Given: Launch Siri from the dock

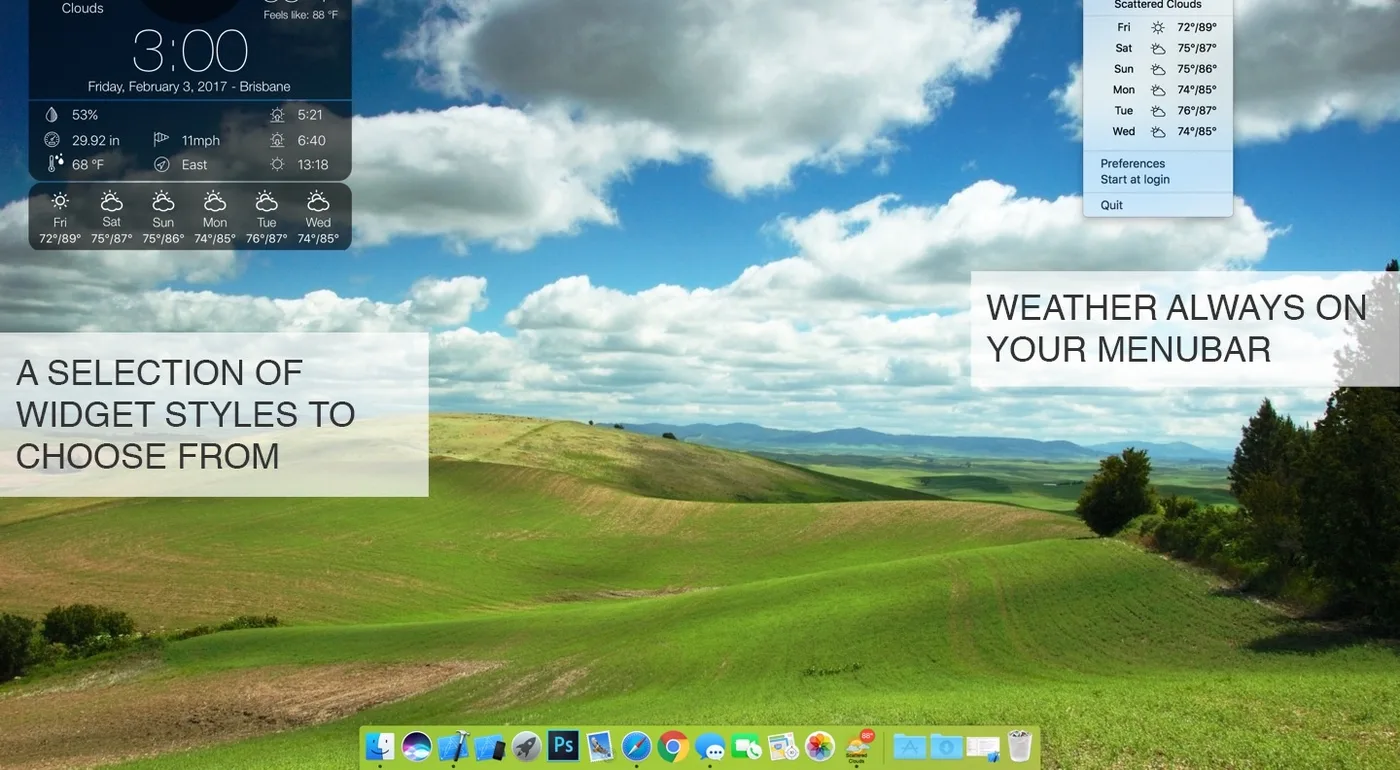Looking at the screenshot, I should [417, 746].
